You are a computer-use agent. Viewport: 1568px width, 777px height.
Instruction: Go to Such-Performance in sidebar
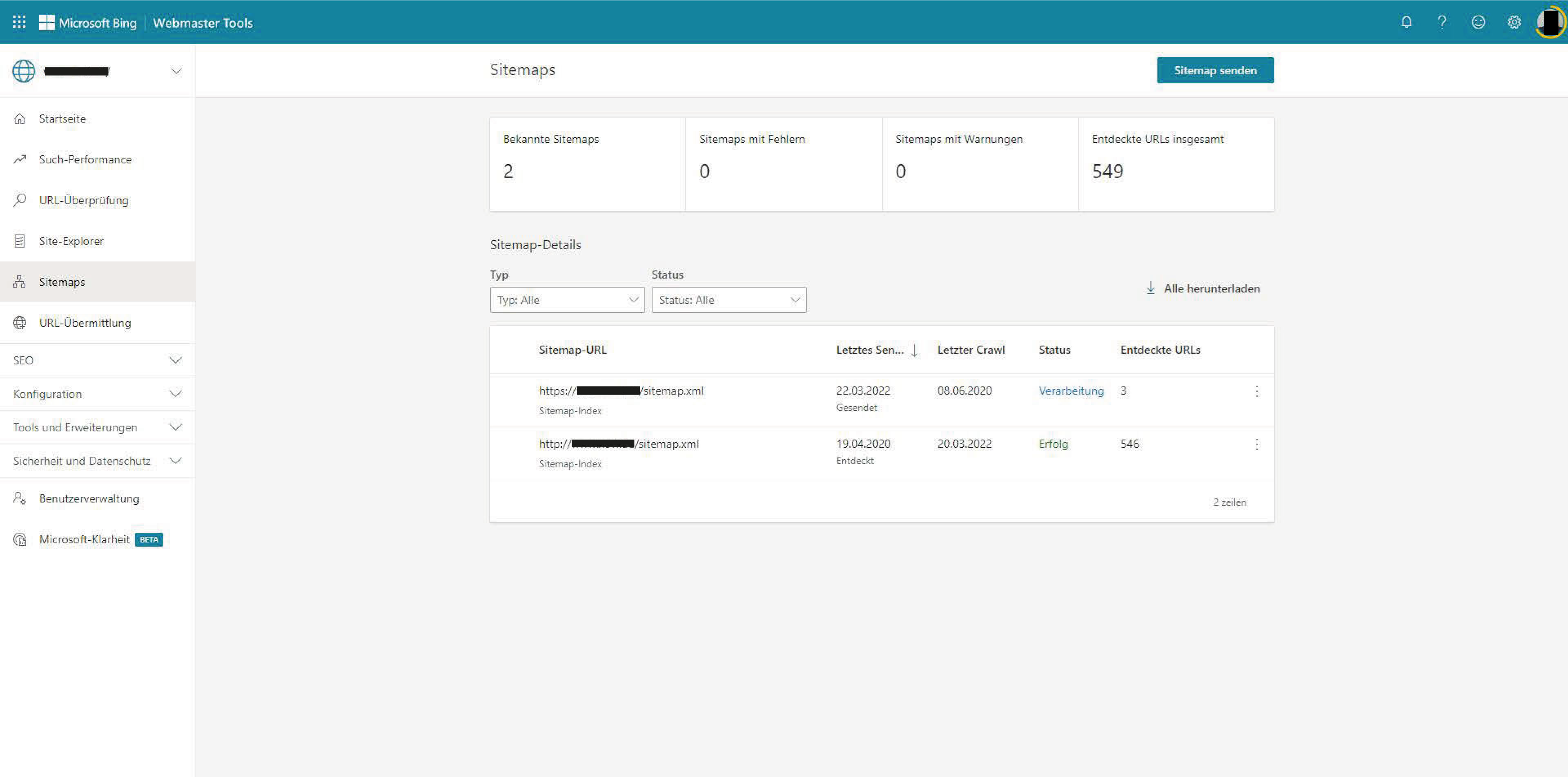coord(85,160)
